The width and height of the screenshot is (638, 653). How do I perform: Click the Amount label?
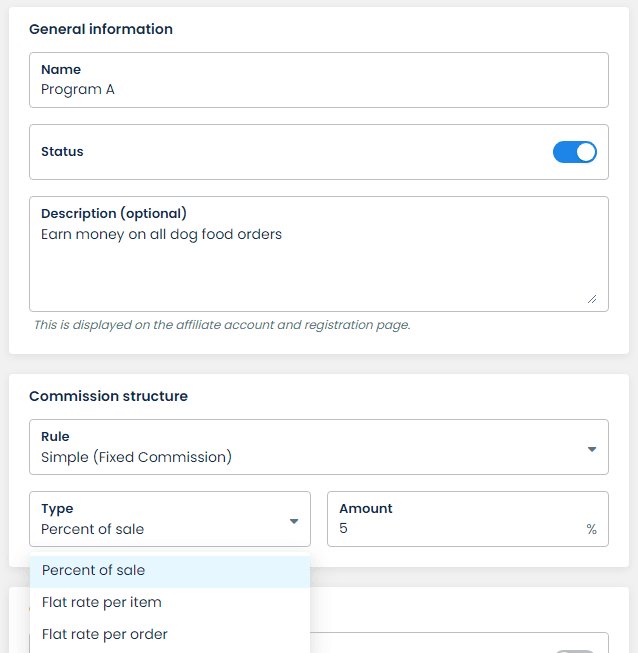click(x=366, y=508)
